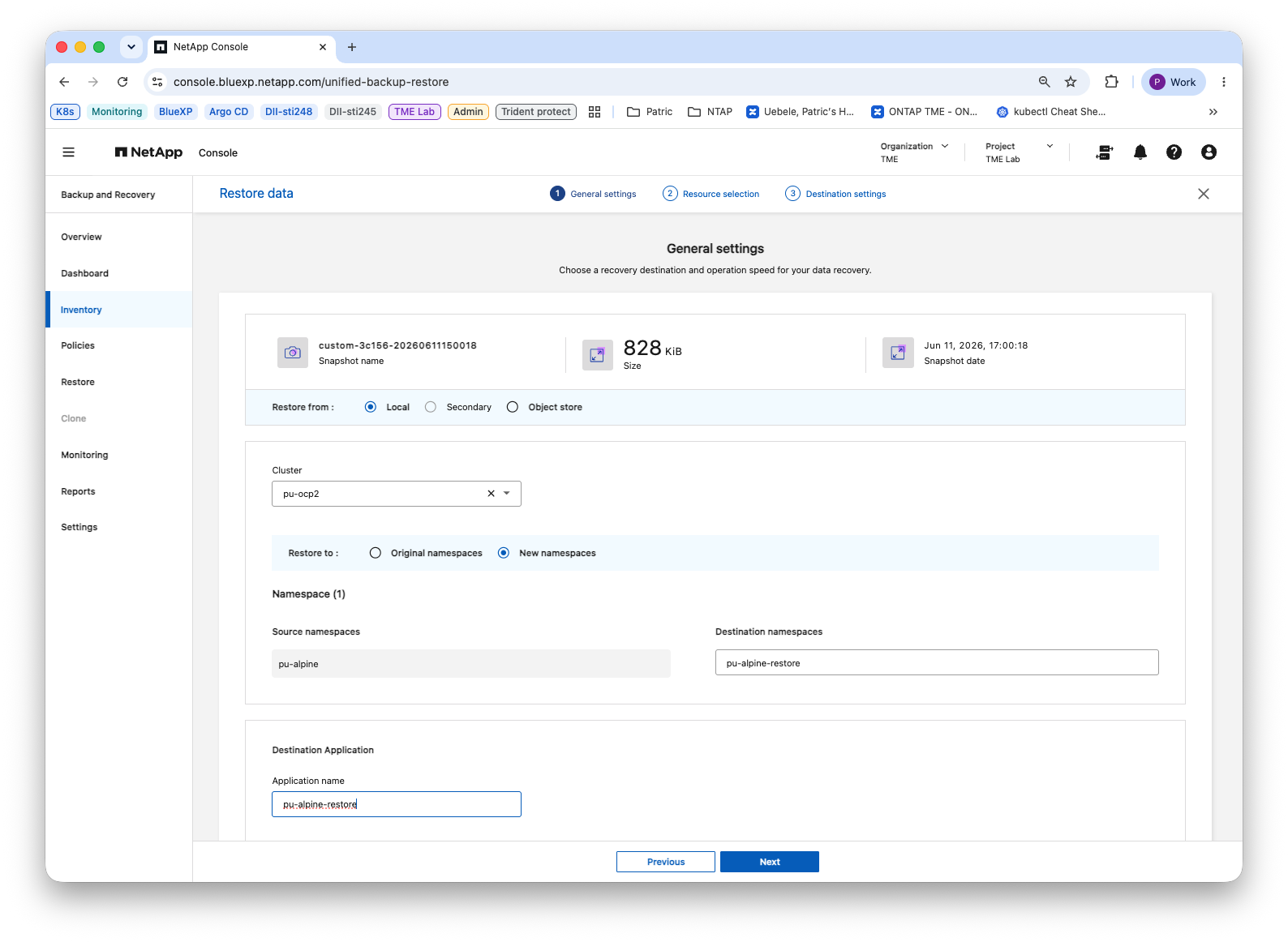
Task: Clear the pu-ocp2 cluster selection
Action: point(491,494)
